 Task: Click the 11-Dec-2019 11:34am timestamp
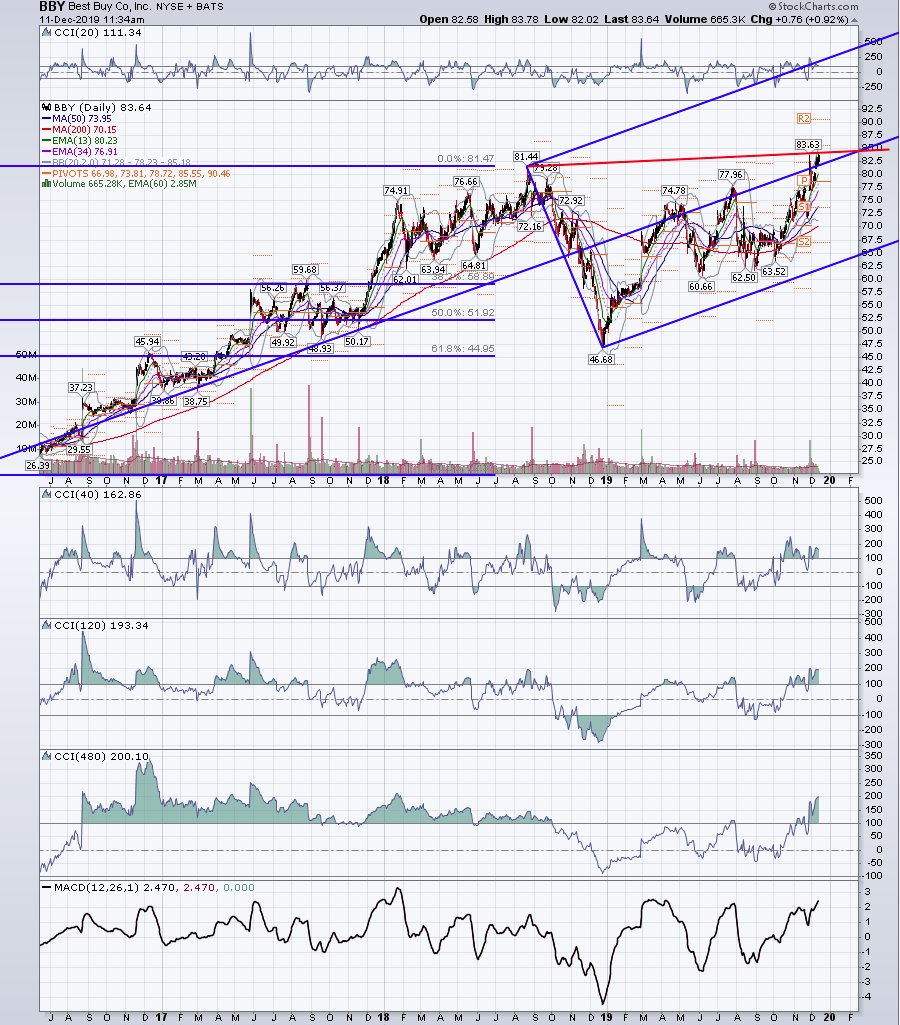click(x=92, y=20)
